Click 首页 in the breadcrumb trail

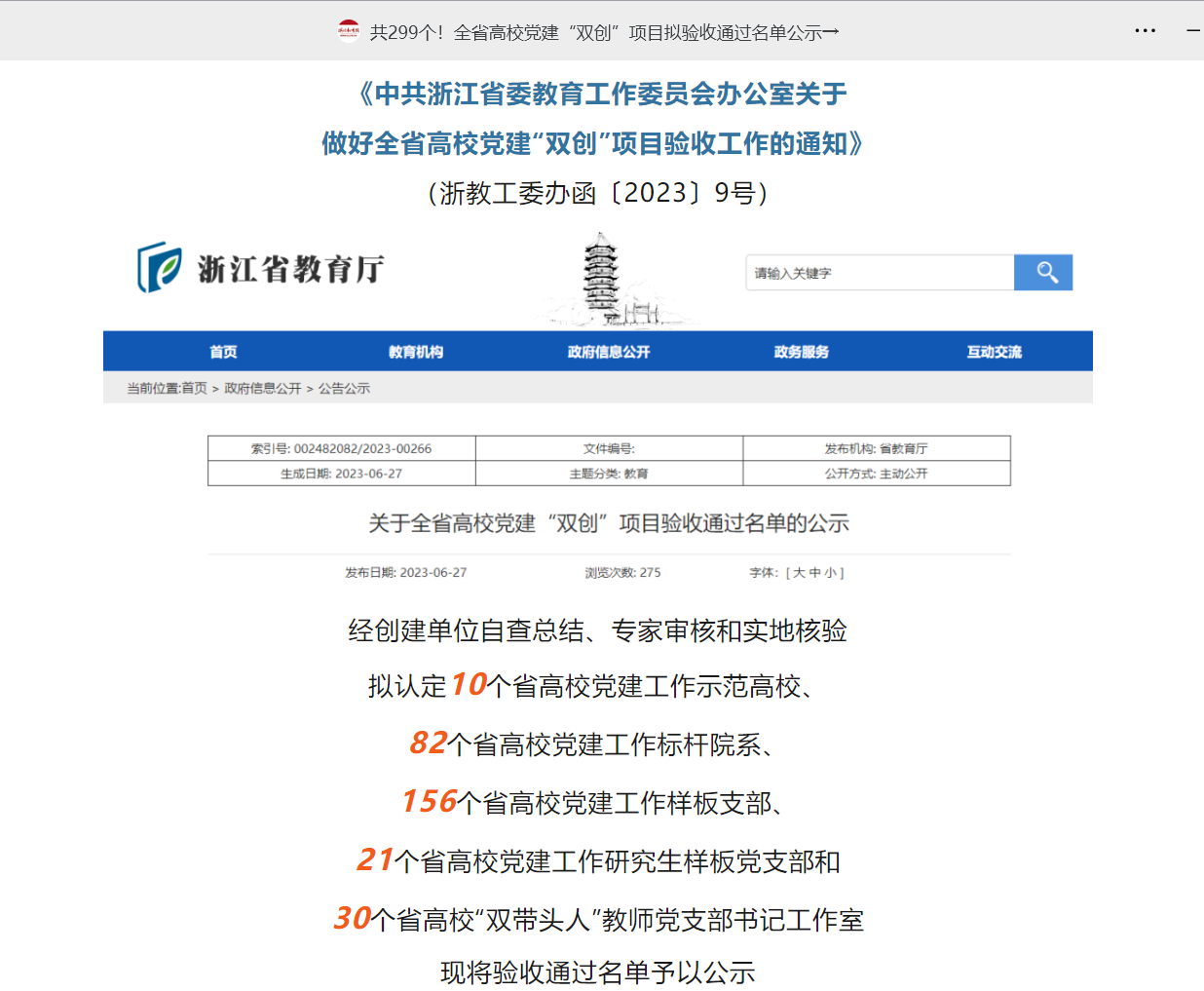tap(194, 388)
